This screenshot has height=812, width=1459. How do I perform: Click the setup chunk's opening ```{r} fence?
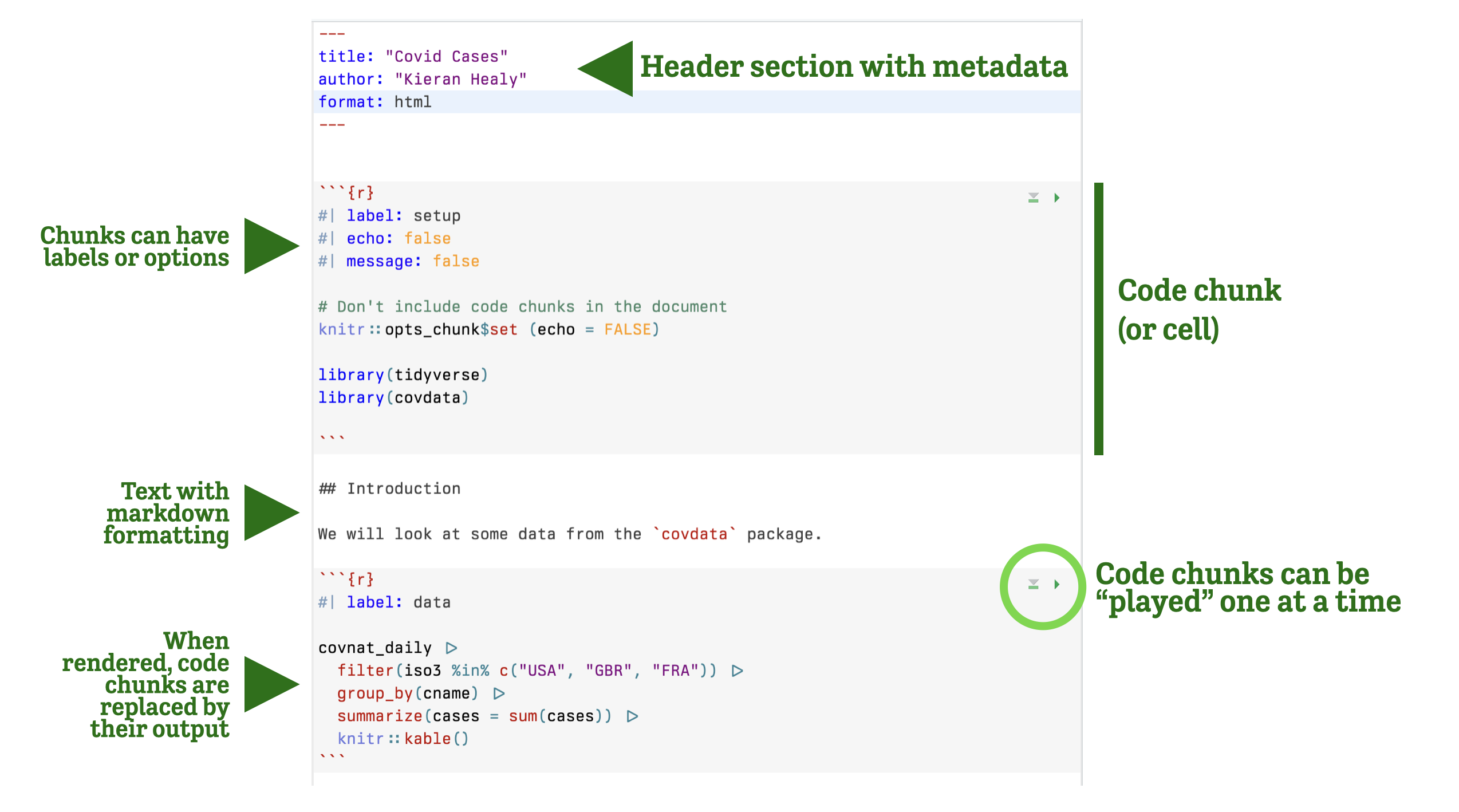(346, 192)
